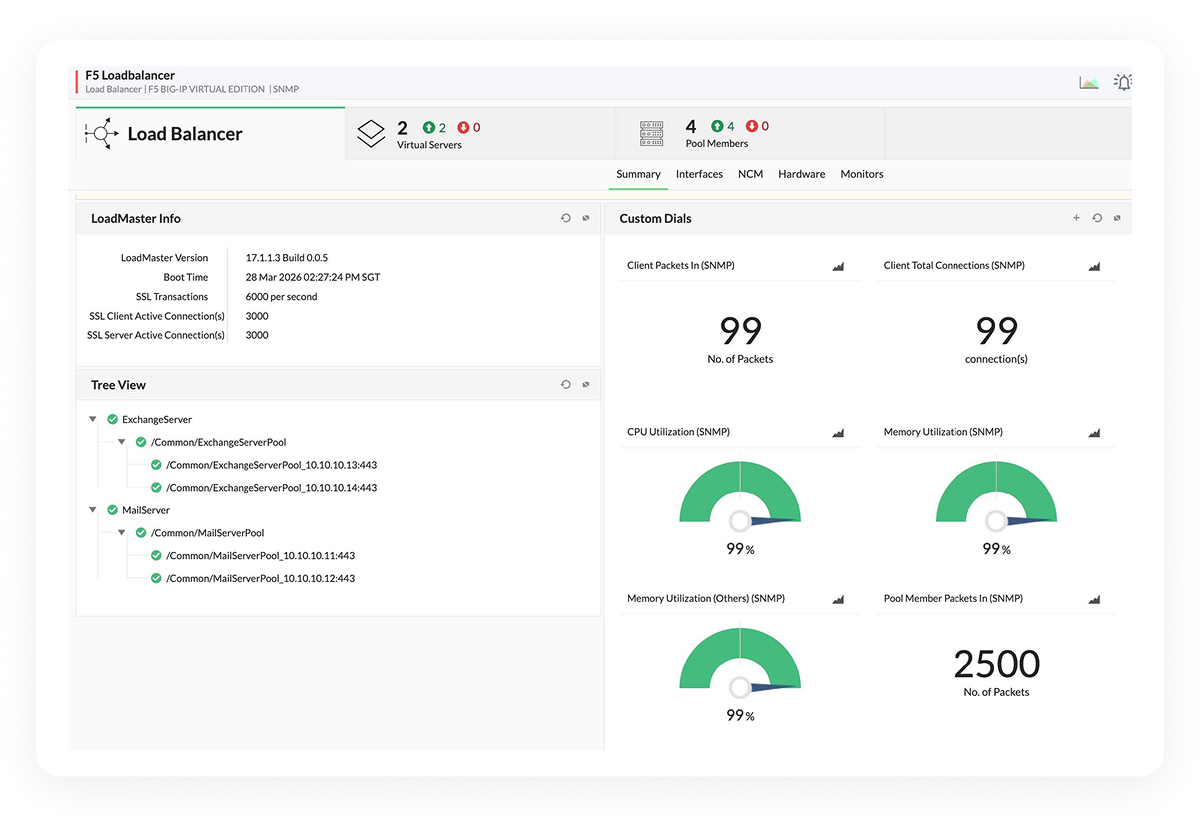Open the Client Packets In graph icon
The image size is (1200, 833).
838,266
